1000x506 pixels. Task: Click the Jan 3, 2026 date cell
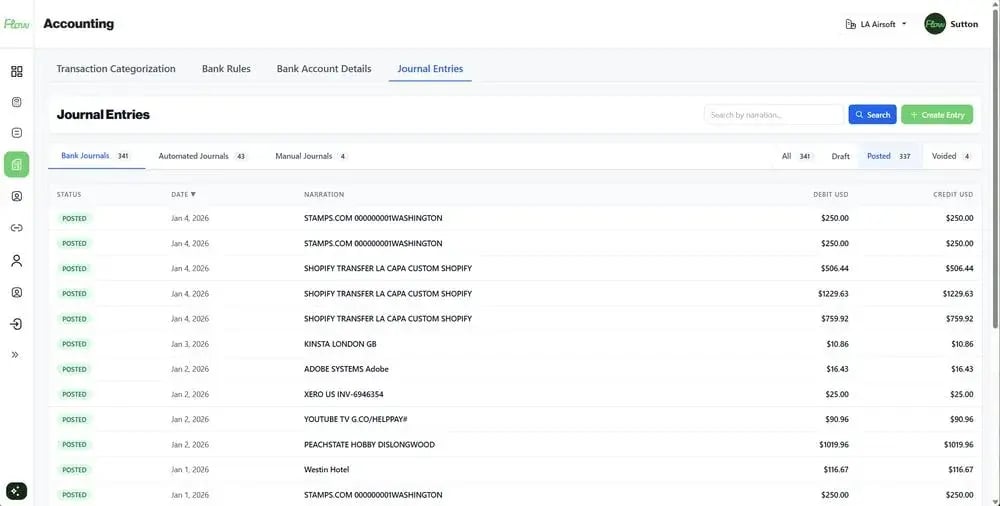(189, 344)
